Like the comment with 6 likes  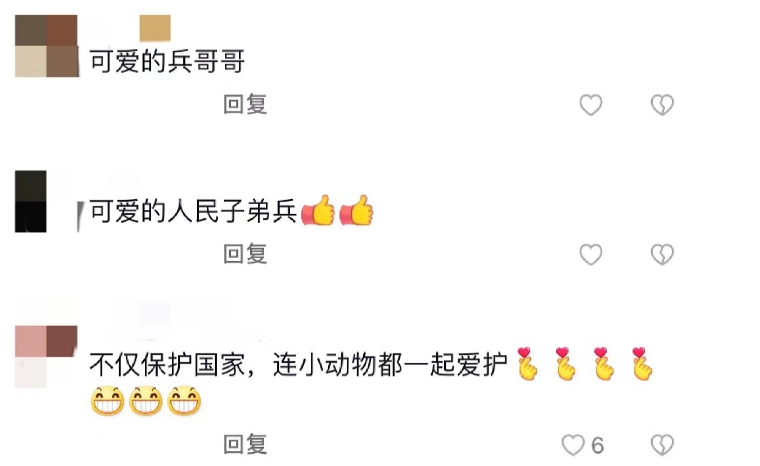pos(573,445)
